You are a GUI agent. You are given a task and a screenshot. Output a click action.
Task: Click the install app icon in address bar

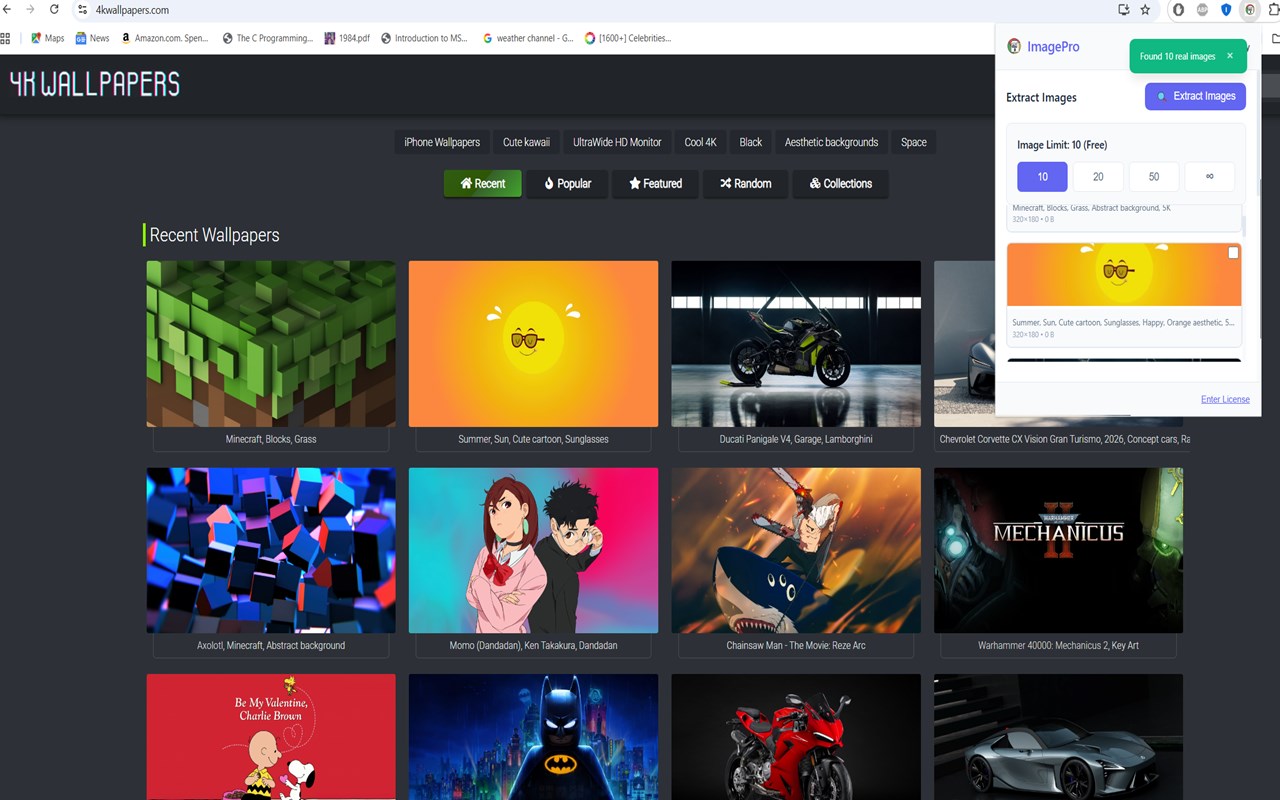[x=1124, y=10]
